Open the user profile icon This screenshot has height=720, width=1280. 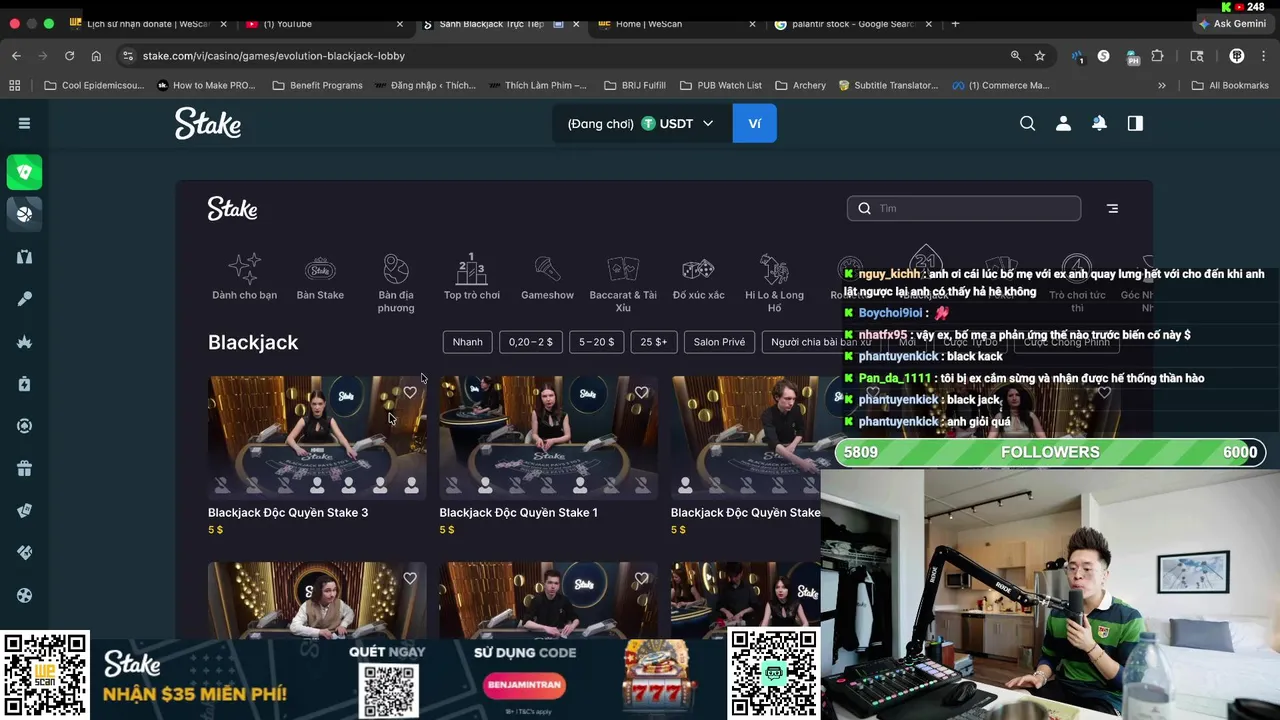coord(1063,123)
